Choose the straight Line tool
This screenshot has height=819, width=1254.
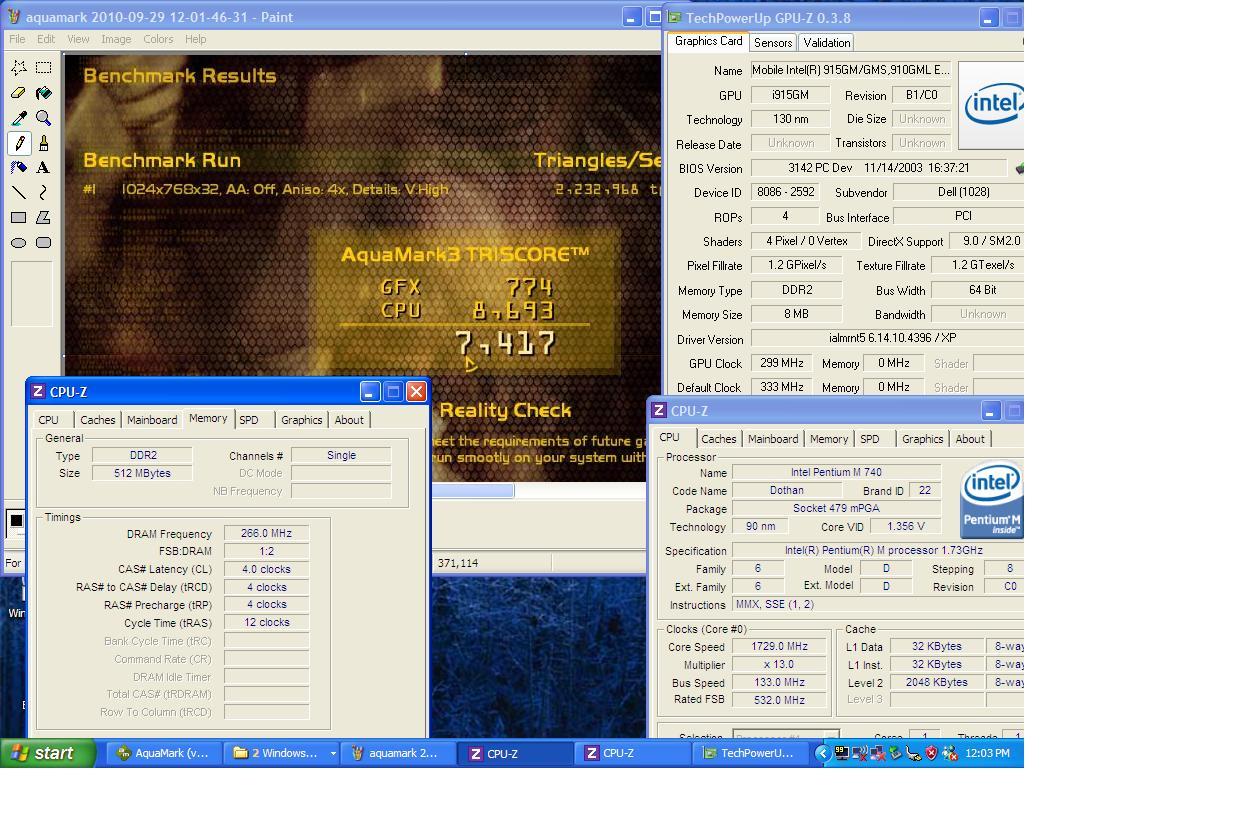pyautogui.click(x=19, y=193)
